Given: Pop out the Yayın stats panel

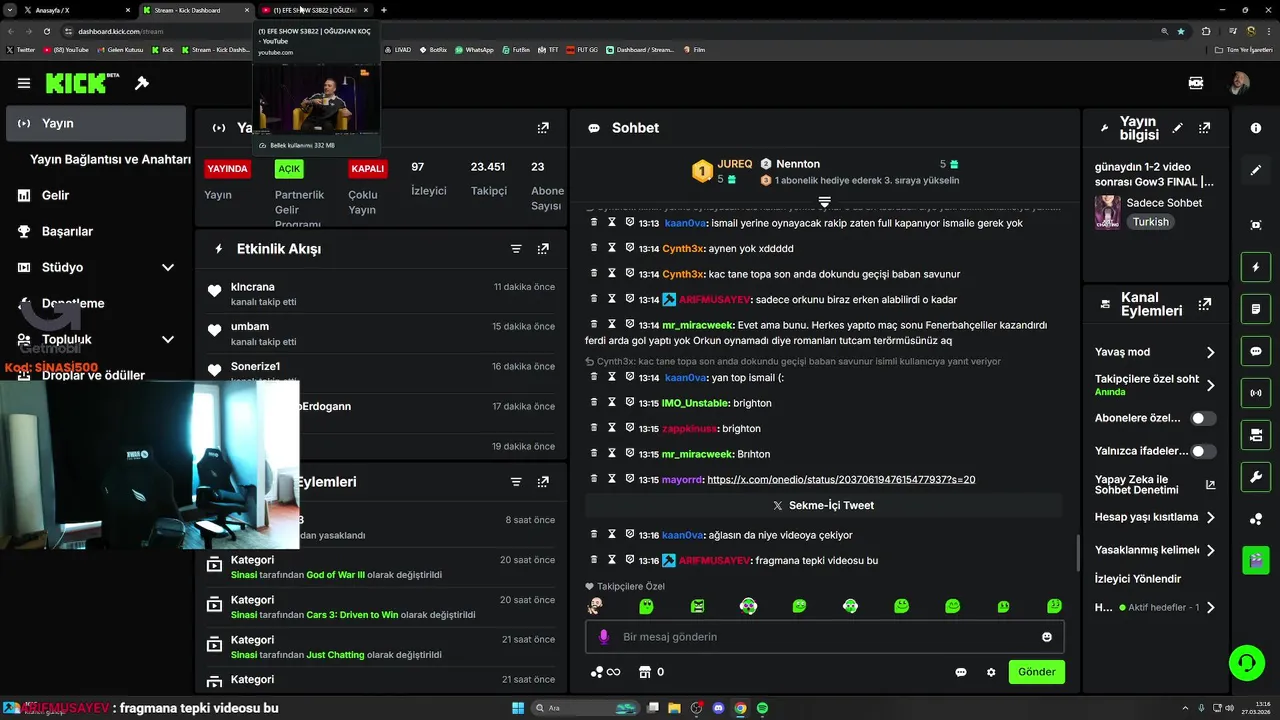Looking at the screenshot, I should [543, 128].
